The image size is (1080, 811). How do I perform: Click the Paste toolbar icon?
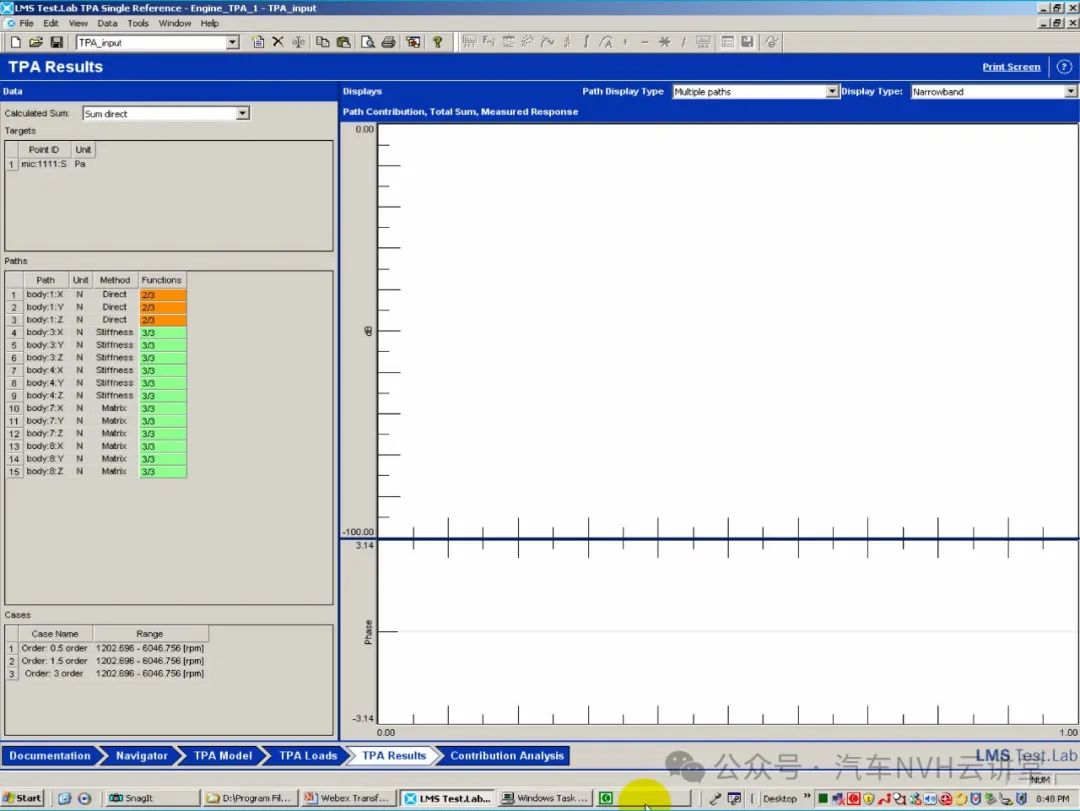[343, 42]
